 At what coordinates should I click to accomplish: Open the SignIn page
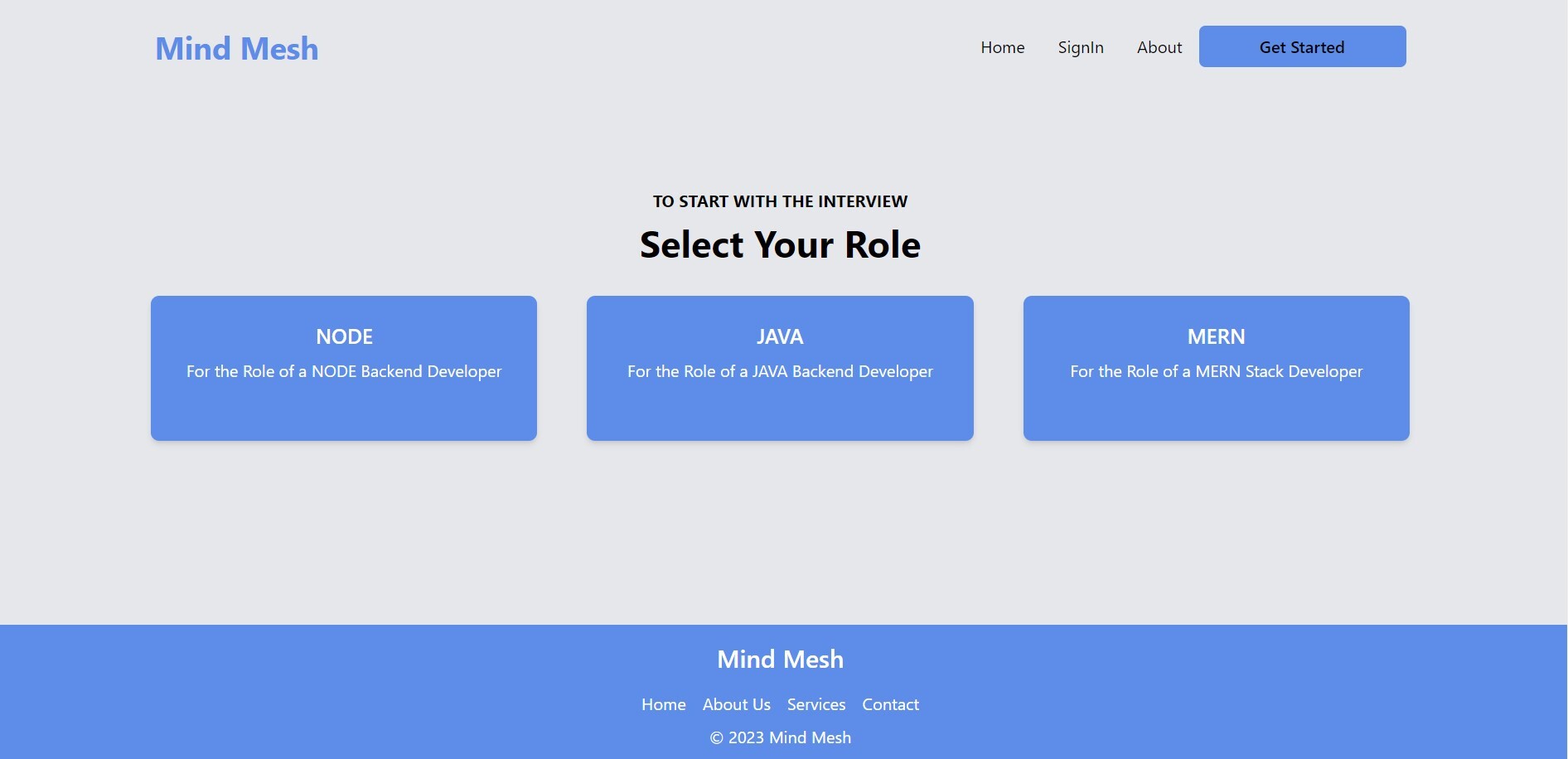pos(1080,47)
